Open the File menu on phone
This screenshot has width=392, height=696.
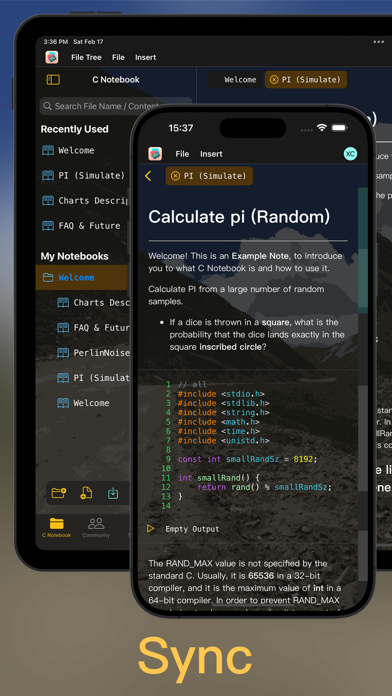click(x=182, y=154)
